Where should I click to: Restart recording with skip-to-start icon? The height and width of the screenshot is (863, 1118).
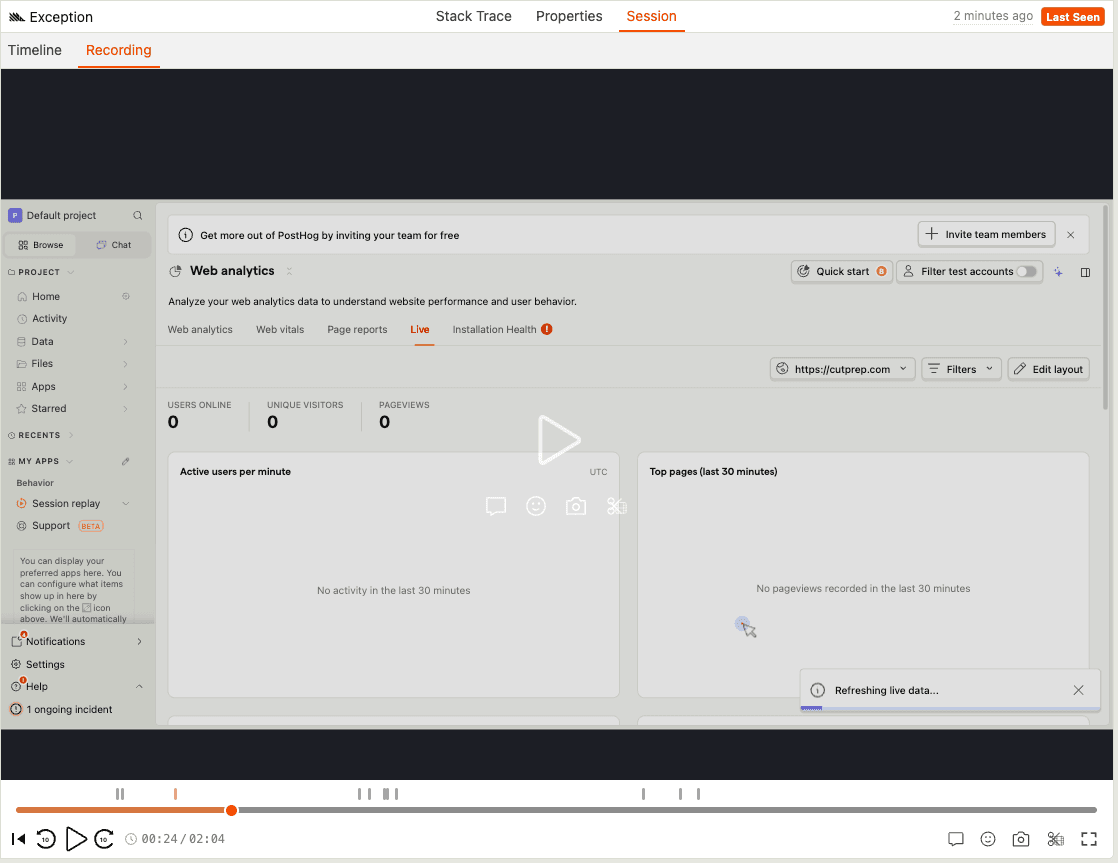[x=19, y=839]
